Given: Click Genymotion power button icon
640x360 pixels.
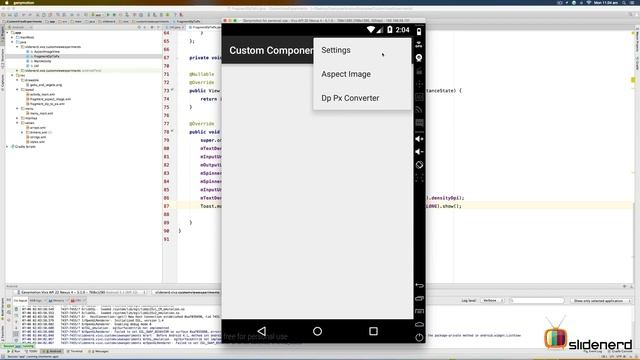Looking at the screenshot, I should (x=419, y=338).
